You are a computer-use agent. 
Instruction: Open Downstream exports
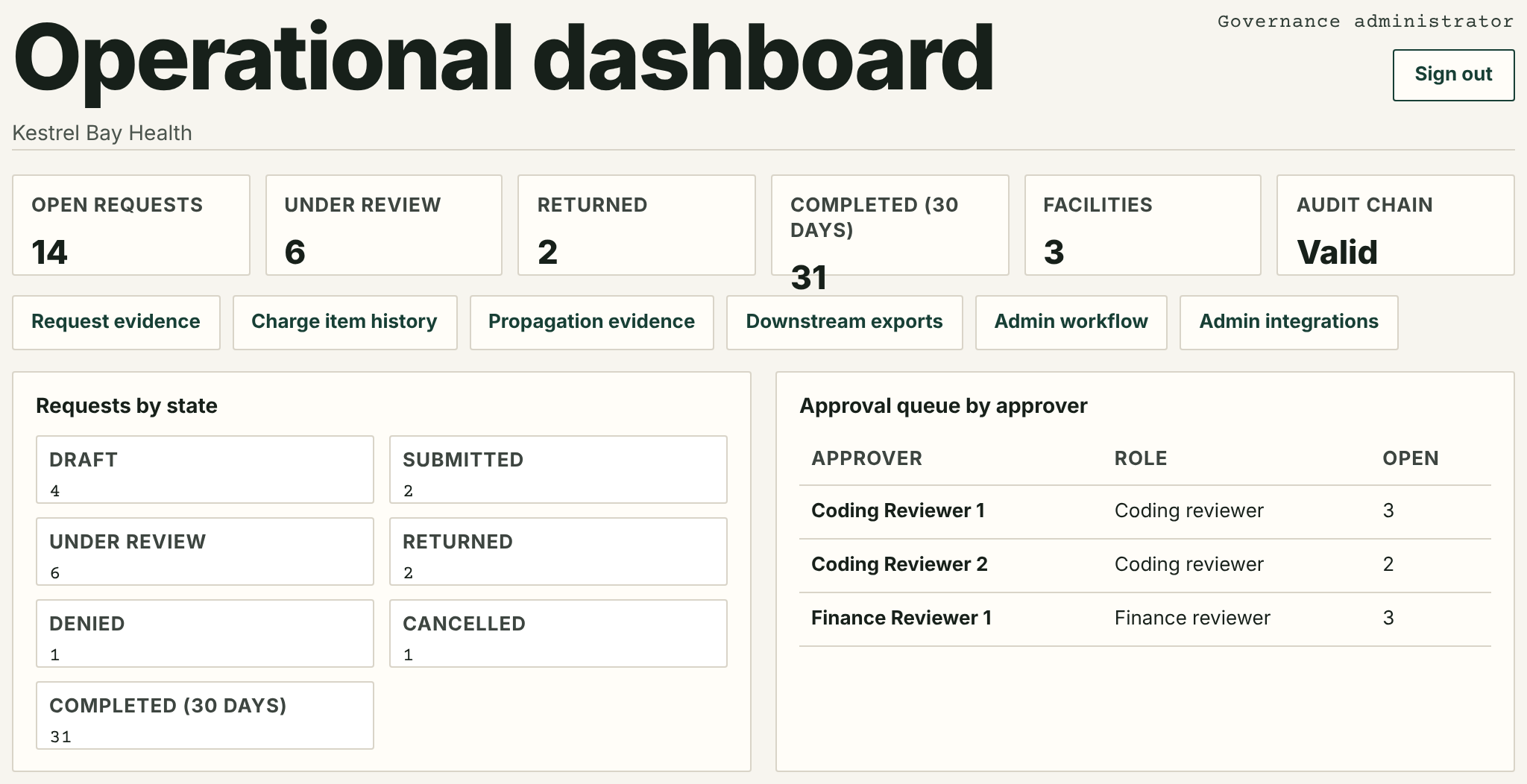(844, 322)
